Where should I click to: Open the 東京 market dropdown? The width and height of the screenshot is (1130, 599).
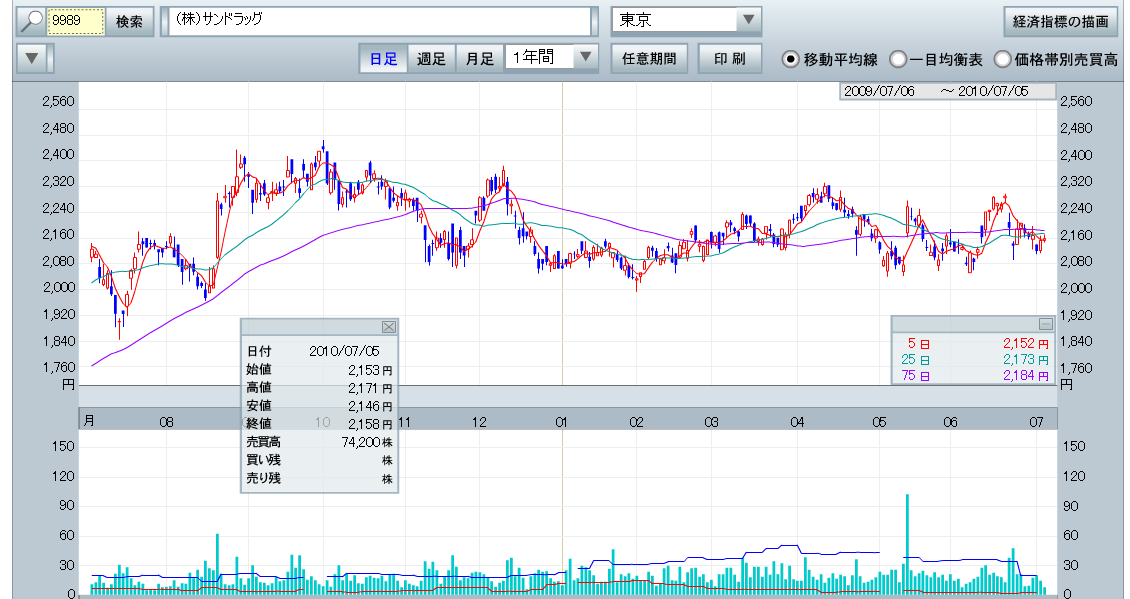pyautogui.click(x=747, y=21)
